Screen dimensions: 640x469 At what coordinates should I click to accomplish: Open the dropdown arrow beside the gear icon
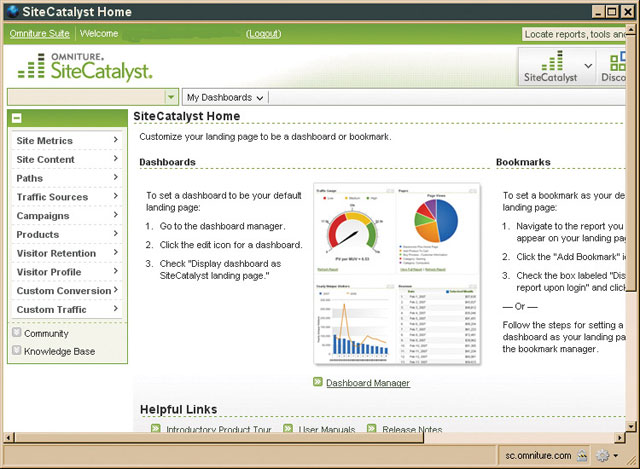pyautogui.click(x=616, y=456)
